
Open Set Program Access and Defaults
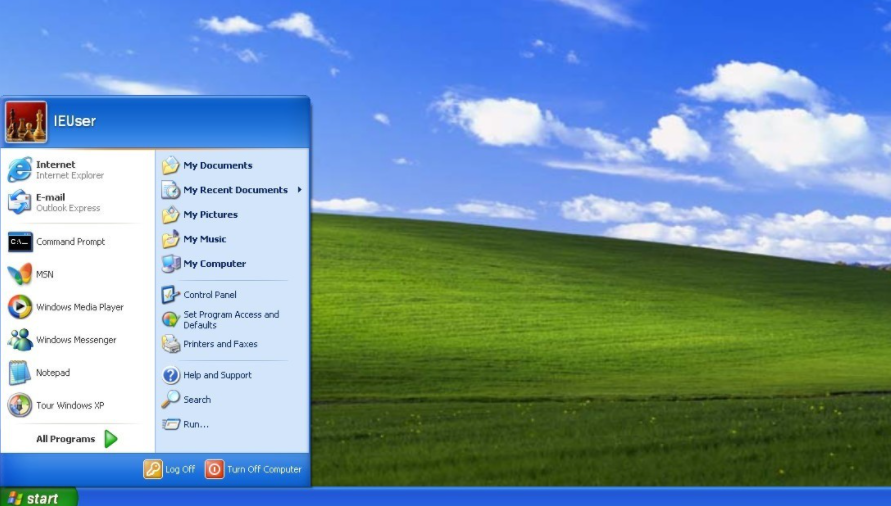230,319
